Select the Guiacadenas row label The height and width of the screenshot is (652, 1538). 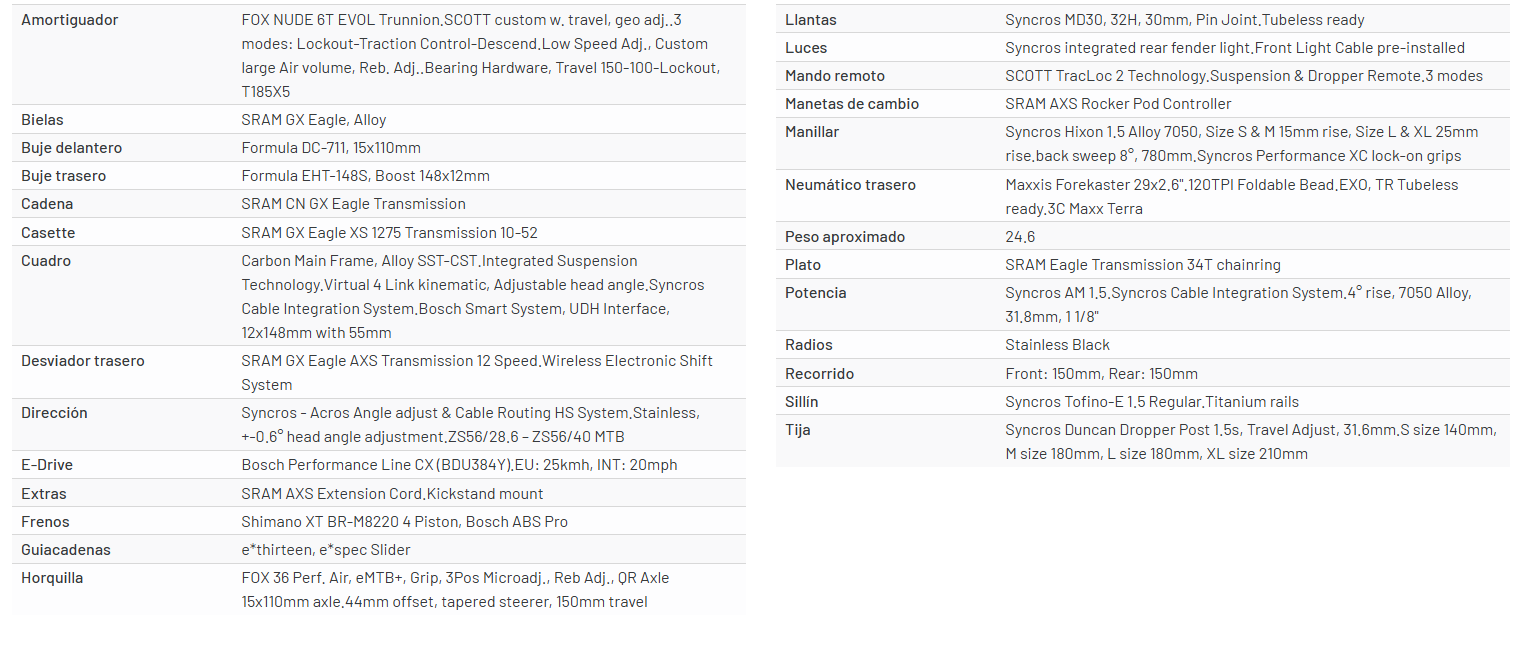tap(66, 550)
